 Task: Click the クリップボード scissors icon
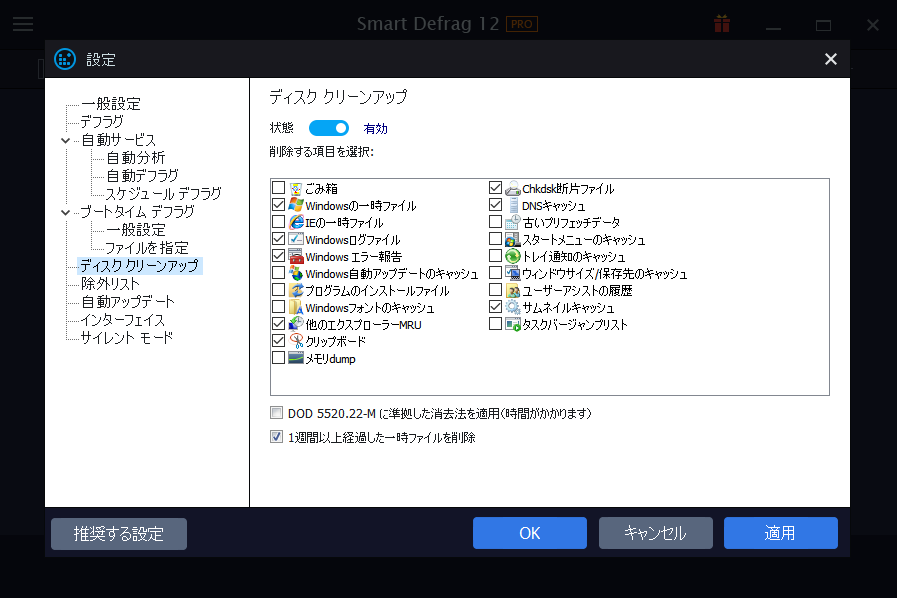point(296,341)
